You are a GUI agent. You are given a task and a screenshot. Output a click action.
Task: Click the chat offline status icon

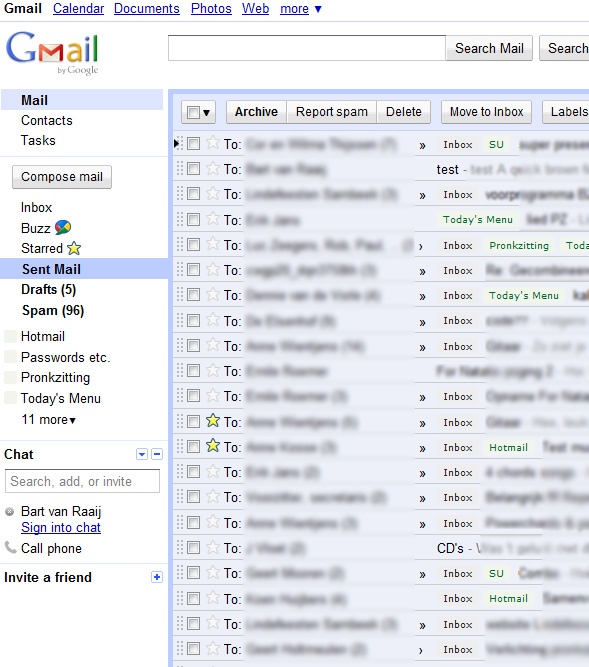pyautogui.click(x=9, y=511)
